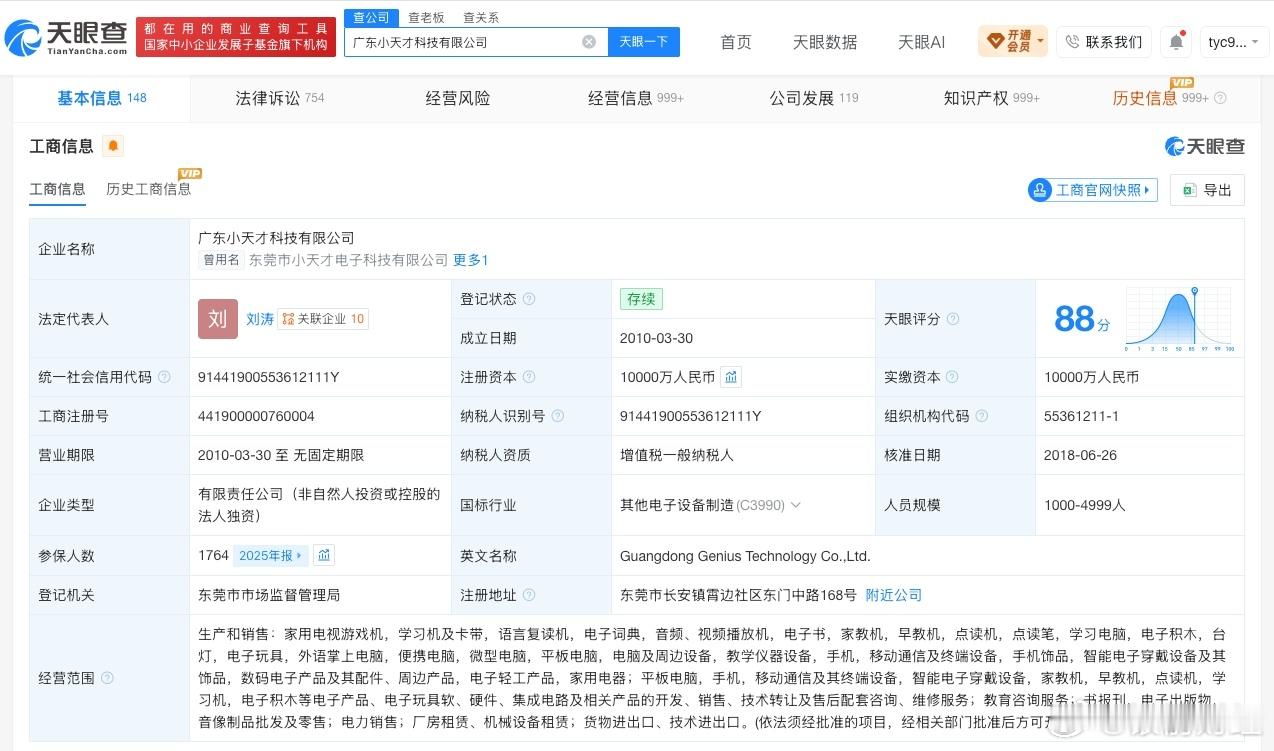The height and width of the screenshot is (751, 1274).
Task: View the 天眼评分 distribution chart
Action: tap(1180, 319)
